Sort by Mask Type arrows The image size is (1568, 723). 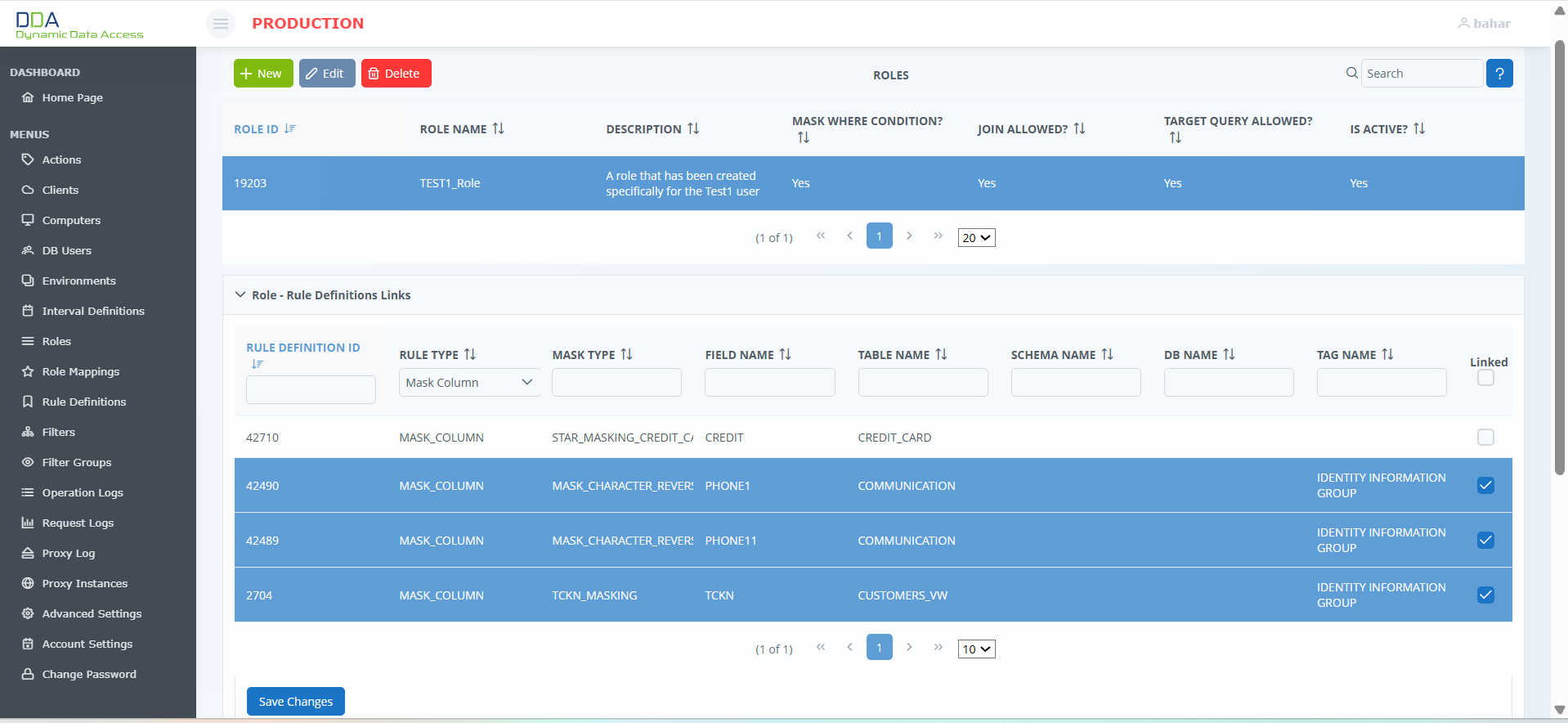pos(627,354)
